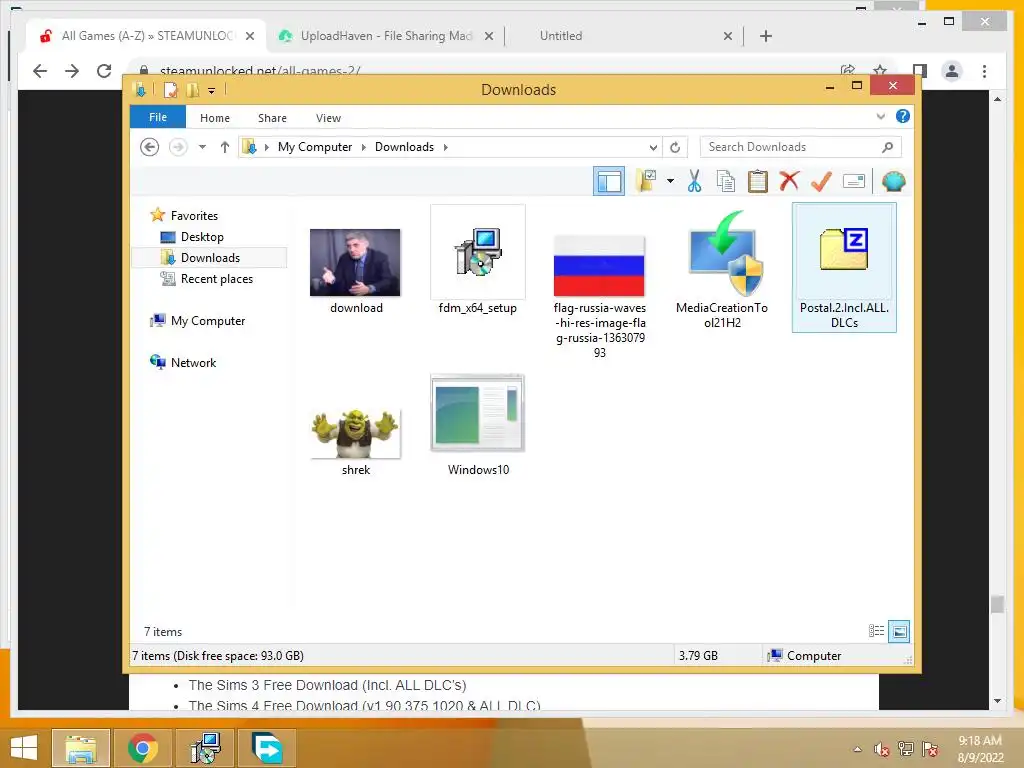The width and height of the screenshot is (1024, 768).
Task: Select Recent places in Favorites
Action: tap(216, 279)
